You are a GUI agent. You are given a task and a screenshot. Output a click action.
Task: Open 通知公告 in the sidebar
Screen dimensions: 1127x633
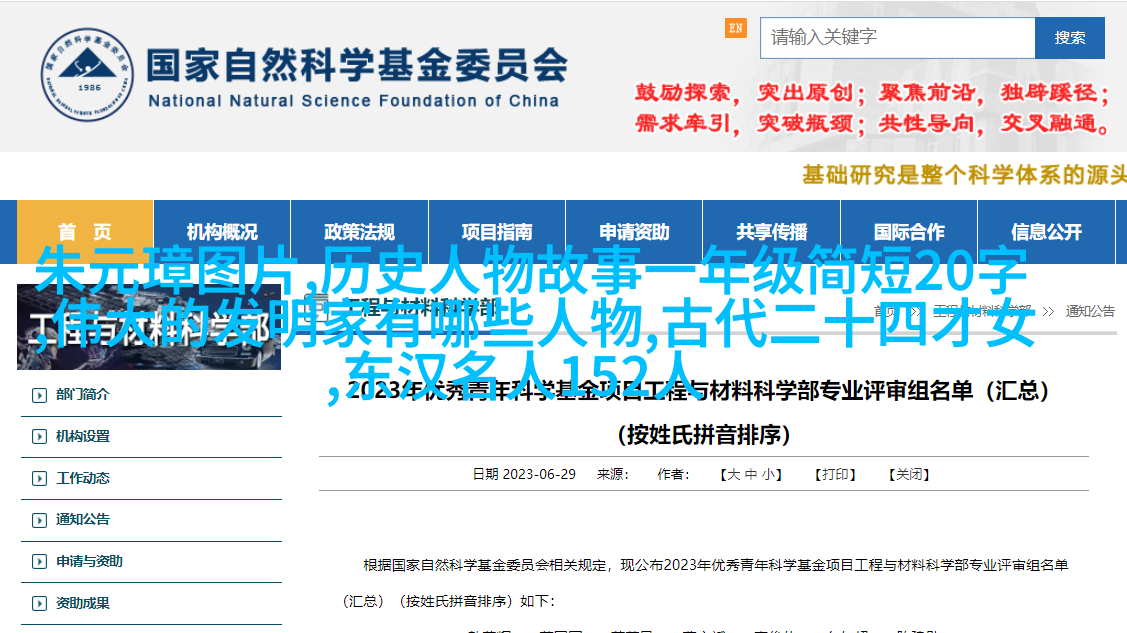pos(83,519)
